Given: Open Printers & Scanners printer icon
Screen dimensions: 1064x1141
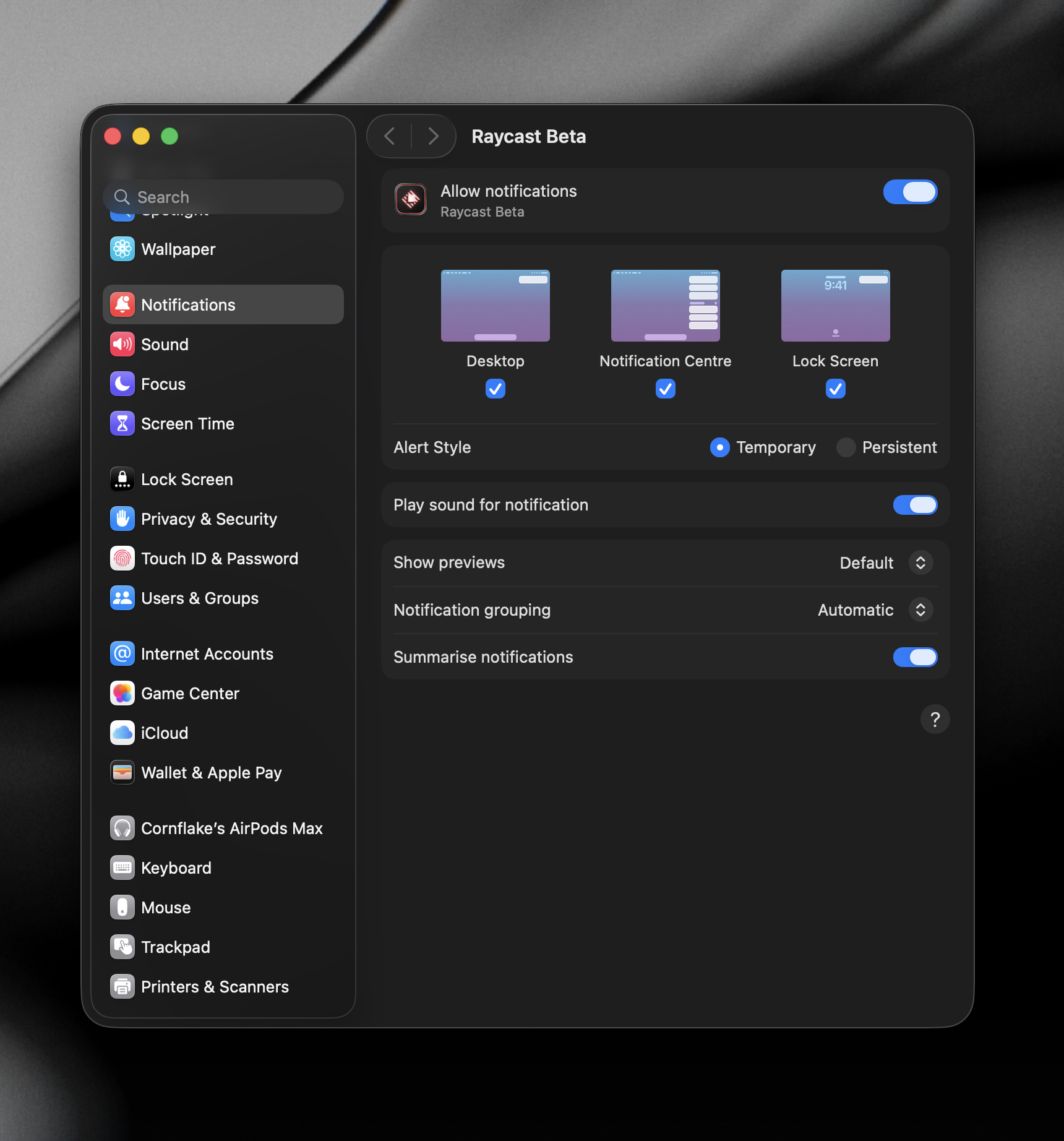Looking at the screenshot, I should (122, 987).
